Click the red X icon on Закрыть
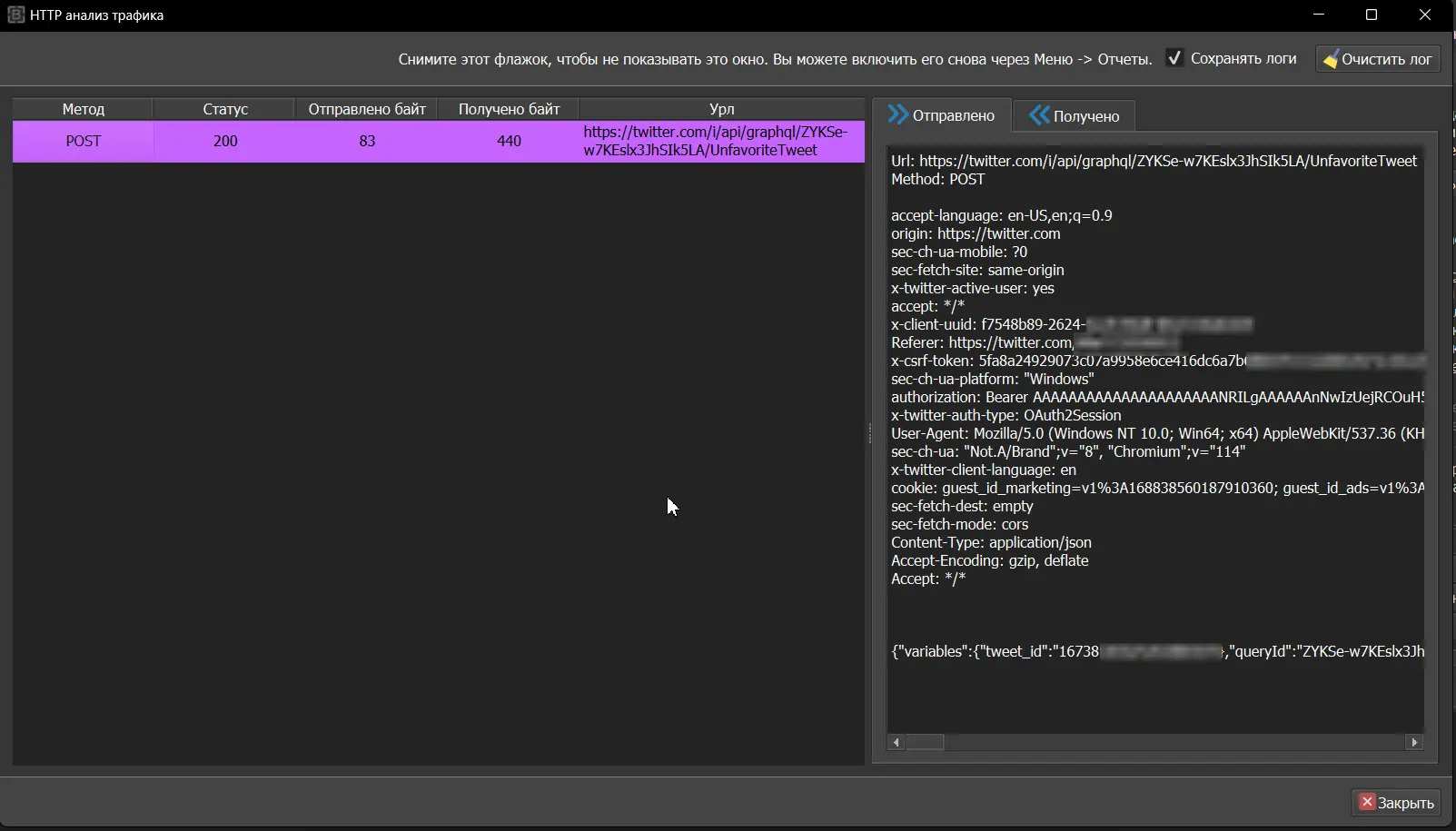The height and width of the screenshot is (831, 1456). click(1367, 802)
